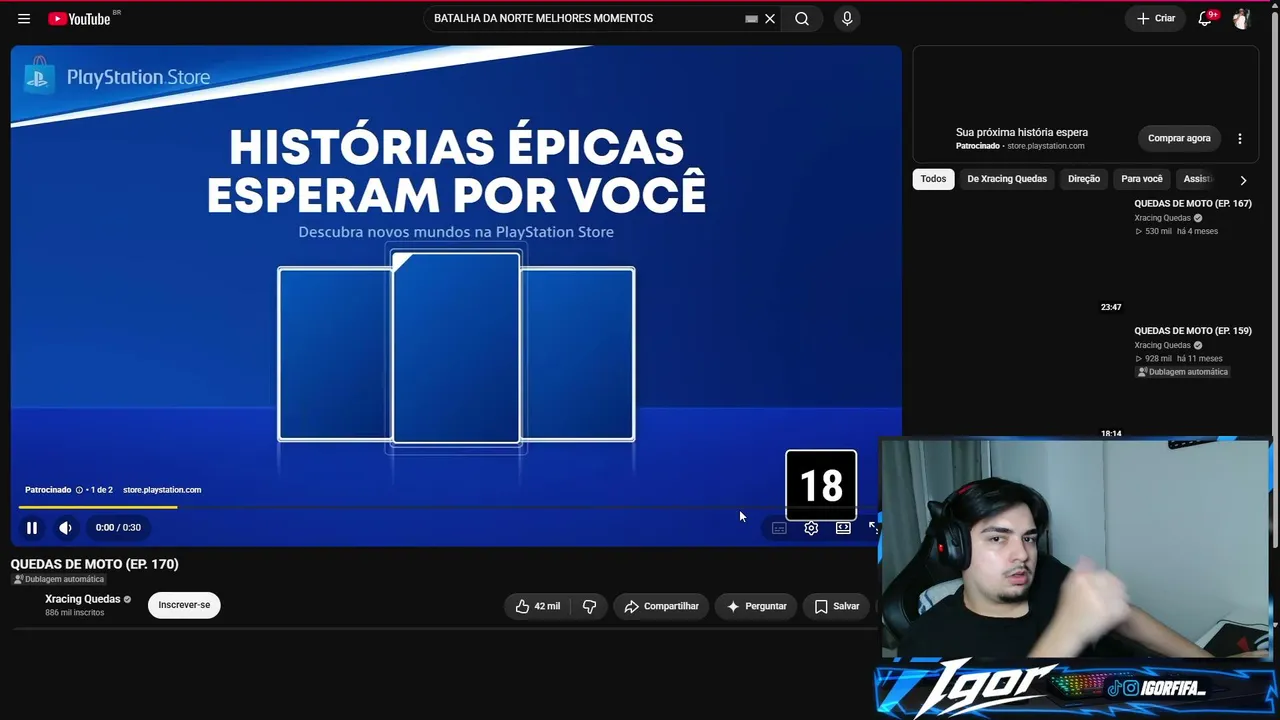1280x720 pixels.
Task: Save the video with Salvar
Action: tap(837, 606)
